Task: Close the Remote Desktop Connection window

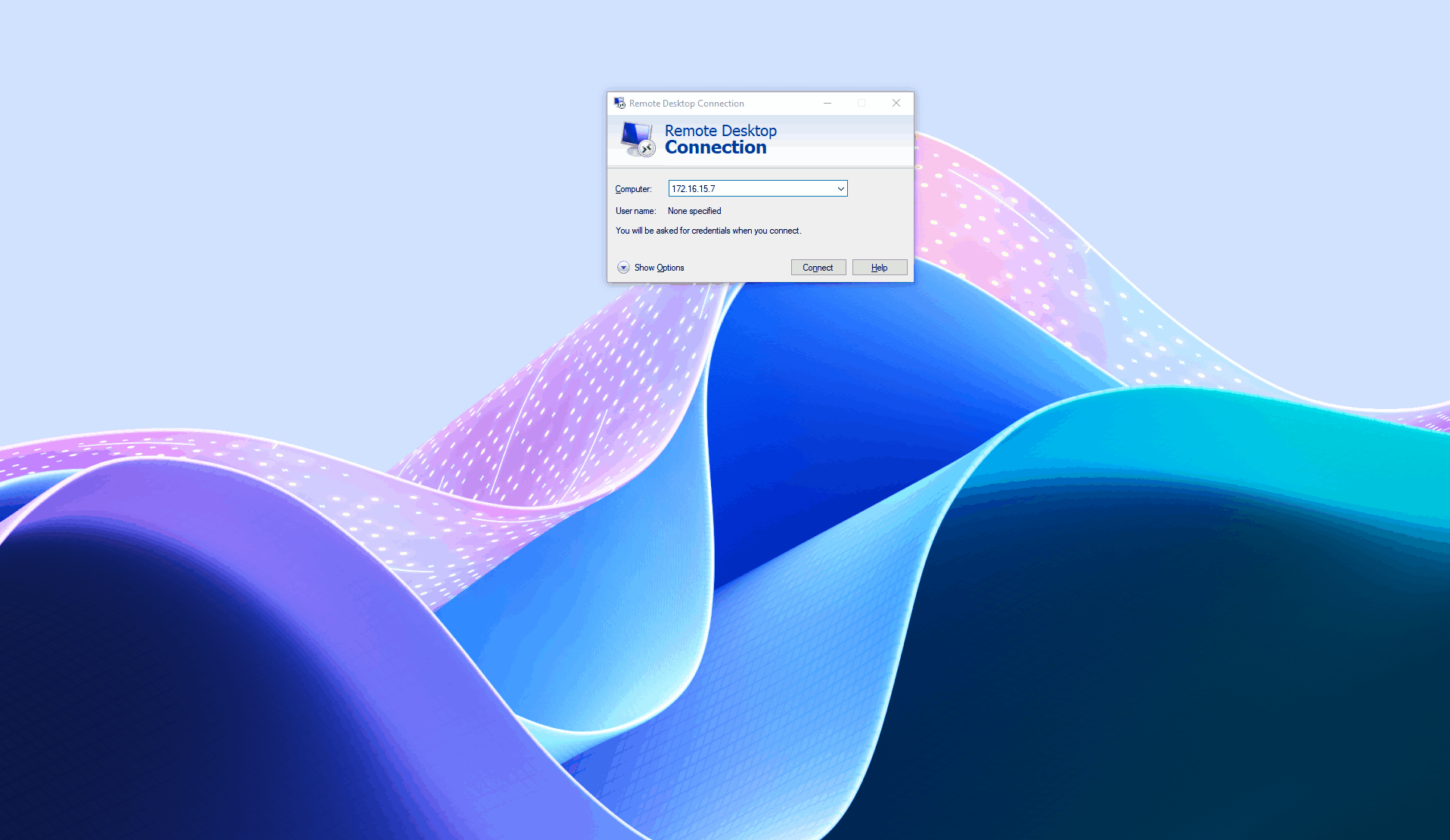Action: [896, 104]
